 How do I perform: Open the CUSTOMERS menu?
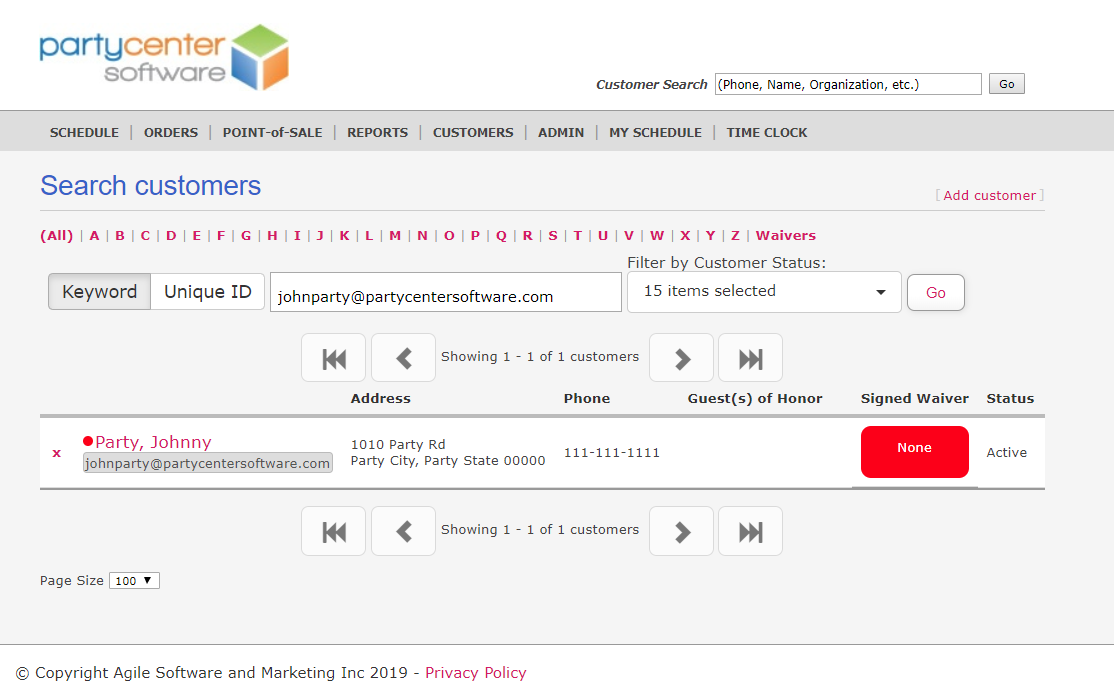coord(473,132)
